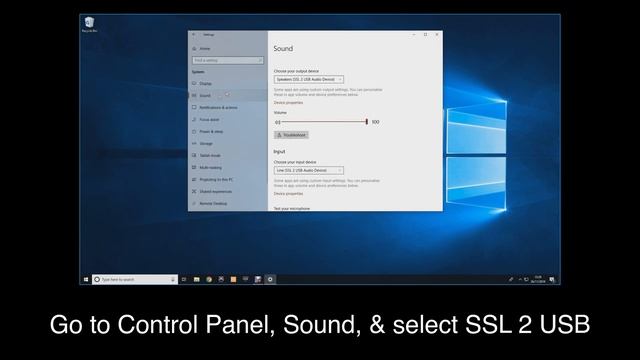Open Task View from the taskbar

tap(184, 280)
